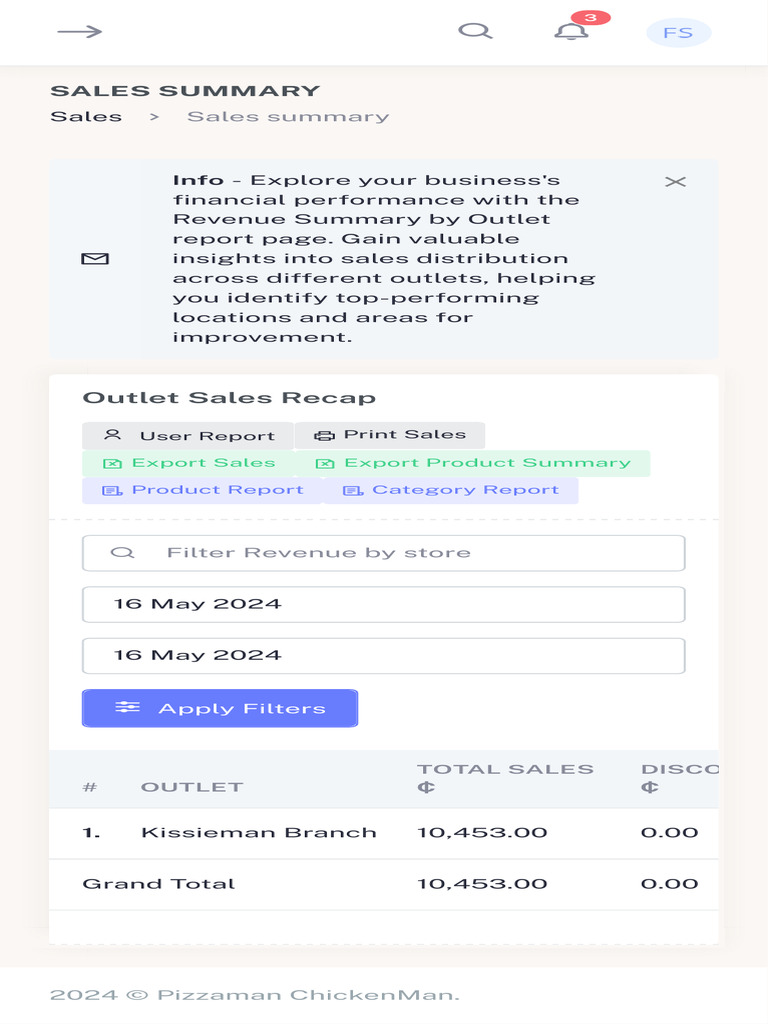Viewport: 768px width, 1024px height.
Task: Focus the Filter Revenue by store field
Action: (x=383, y=553)
